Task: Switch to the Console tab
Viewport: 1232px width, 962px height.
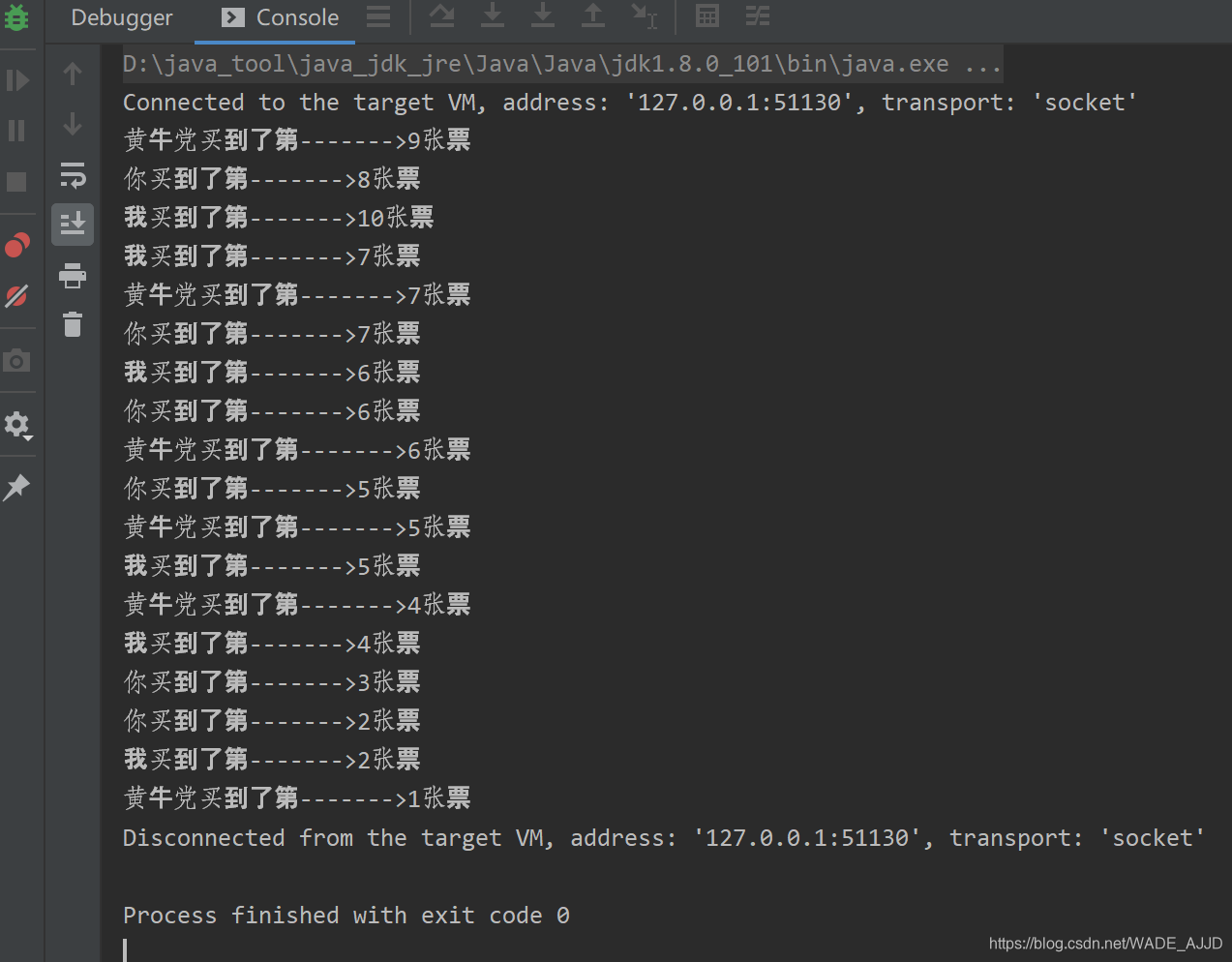Action: (x=281, y=17)
